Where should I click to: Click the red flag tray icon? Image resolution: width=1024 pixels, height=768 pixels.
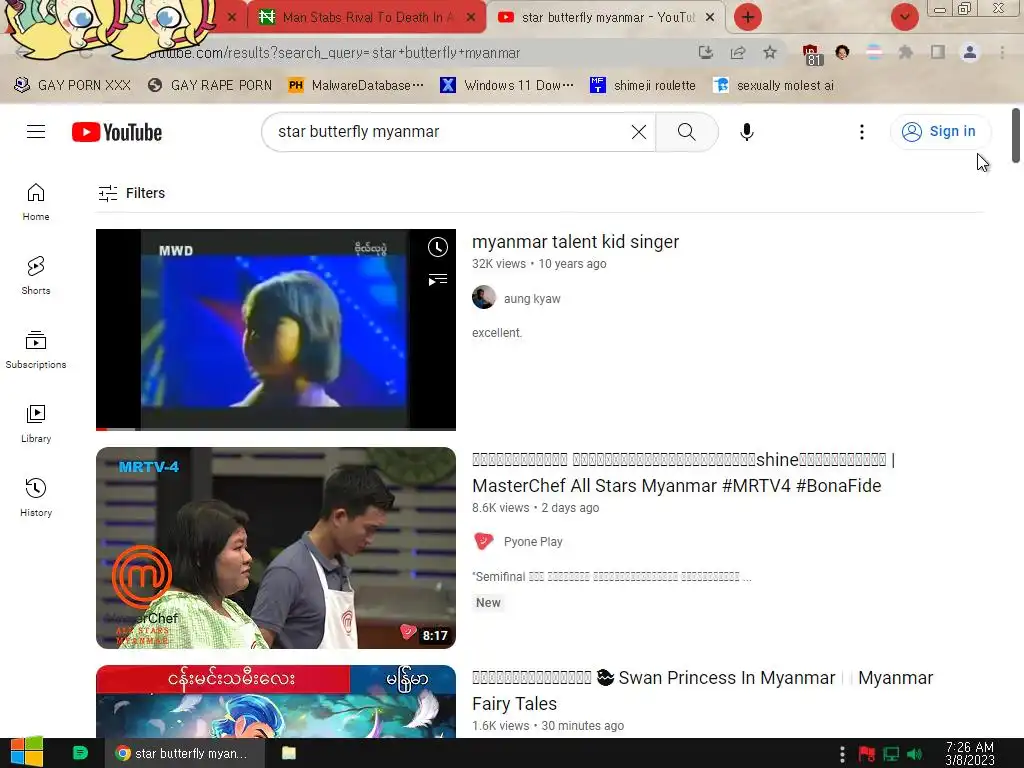pos(867,754)
